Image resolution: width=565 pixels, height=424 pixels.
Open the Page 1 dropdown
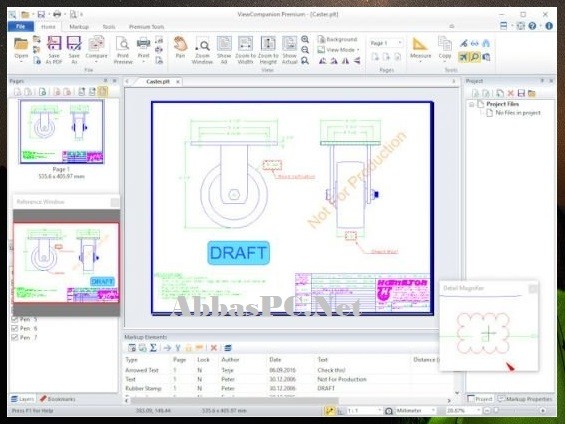(x=386, y=43)
